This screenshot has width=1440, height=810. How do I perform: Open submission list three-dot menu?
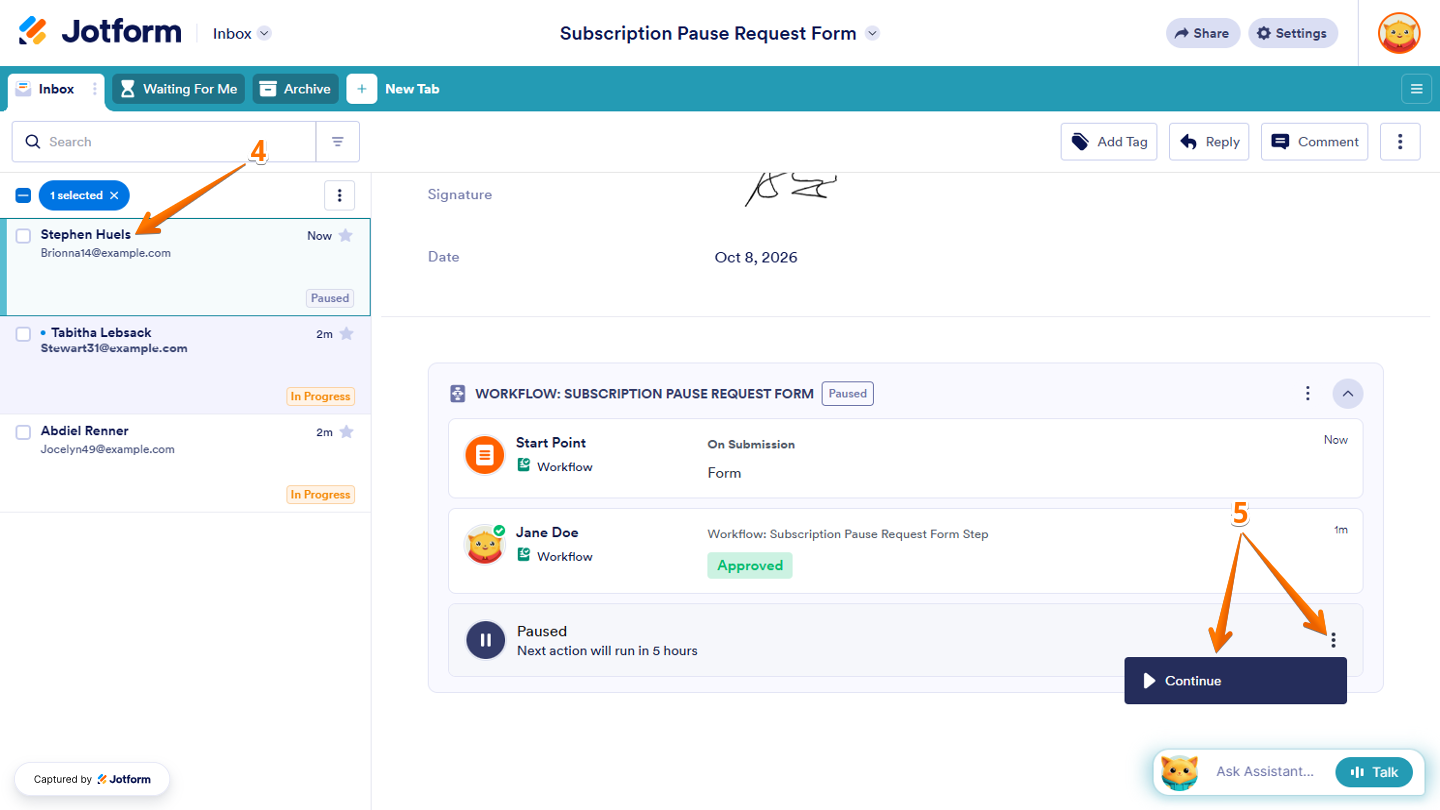[x=340, y=195]
